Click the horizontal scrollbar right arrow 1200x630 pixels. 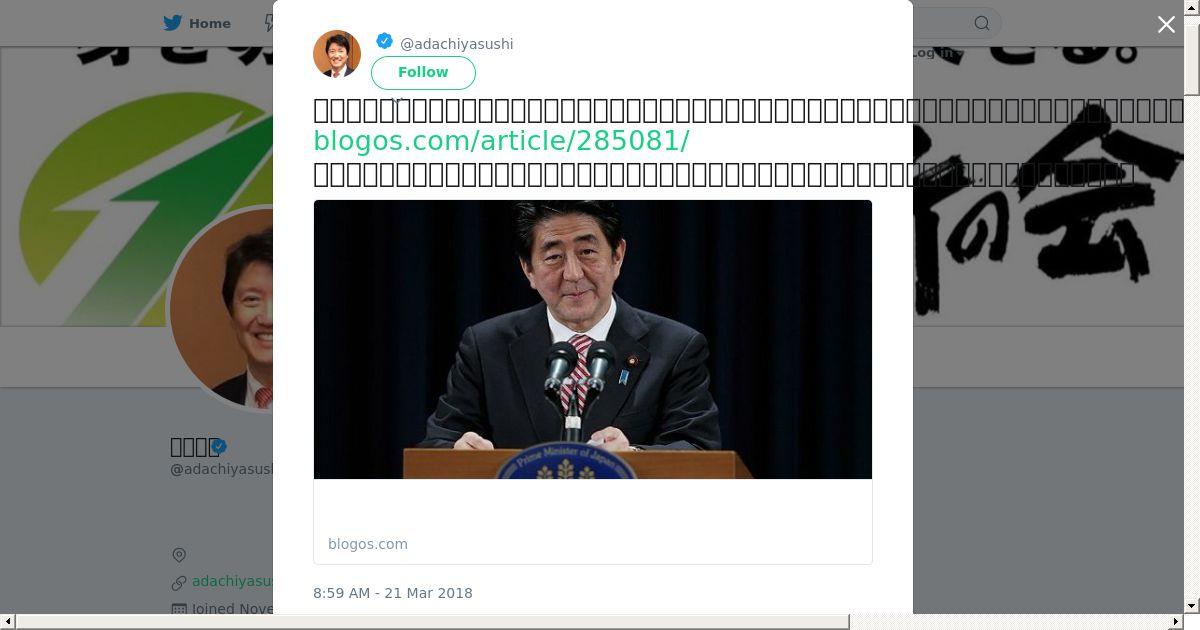click(x=1177, y=622)
